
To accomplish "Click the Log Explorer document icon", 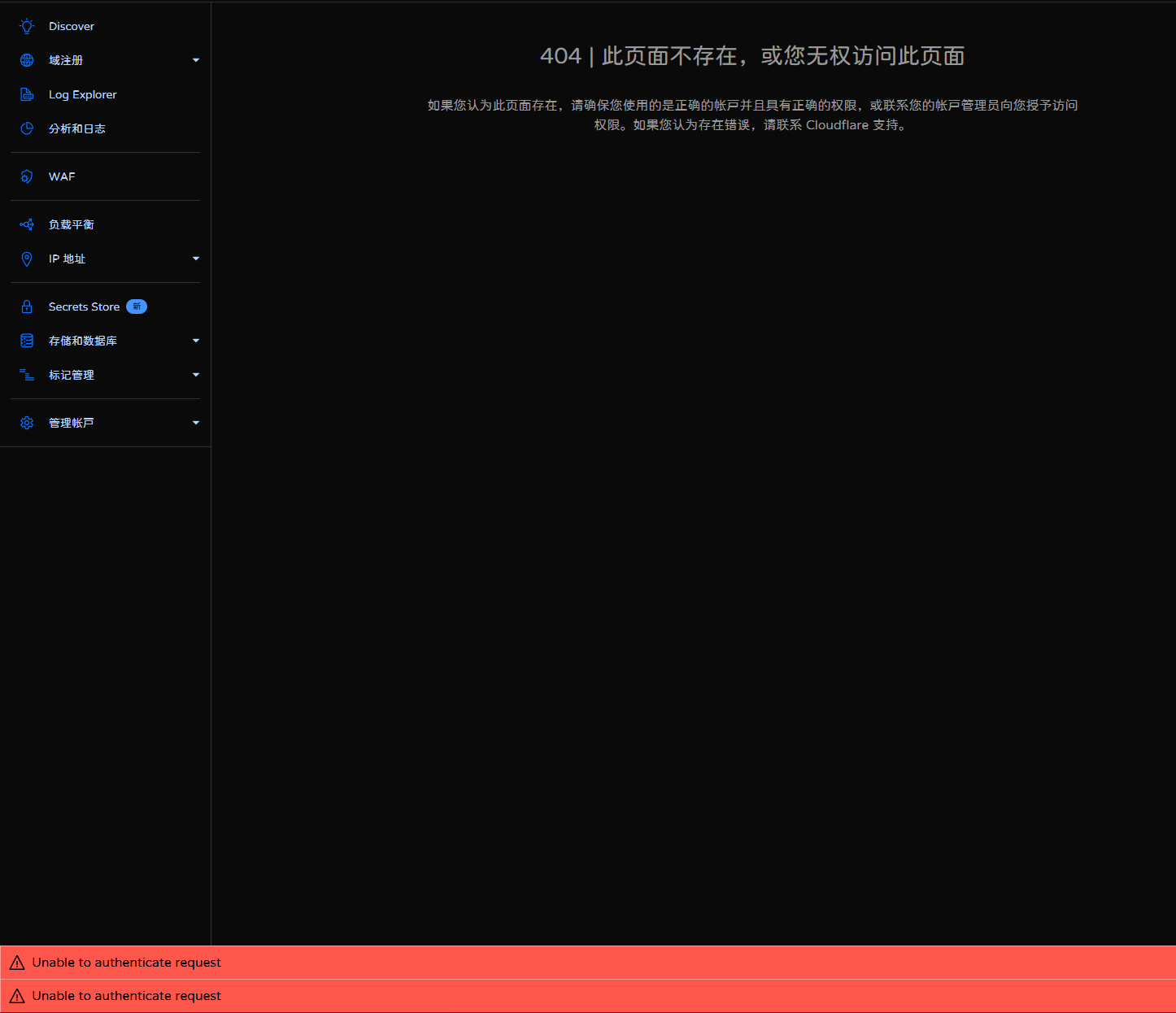I will pos(27,94).
